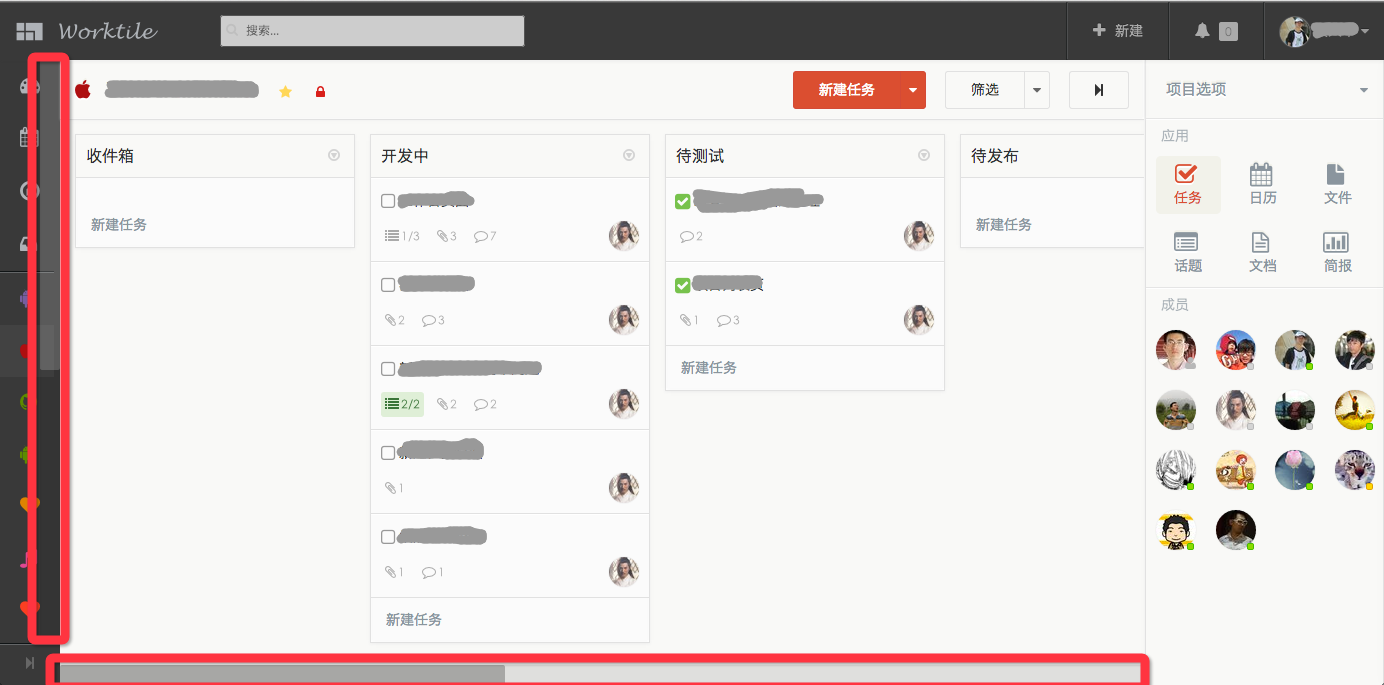Click the 1/3 checklist indicator on first task
This screenshot has height=685, width=1384.
click(x=402, y=236)
